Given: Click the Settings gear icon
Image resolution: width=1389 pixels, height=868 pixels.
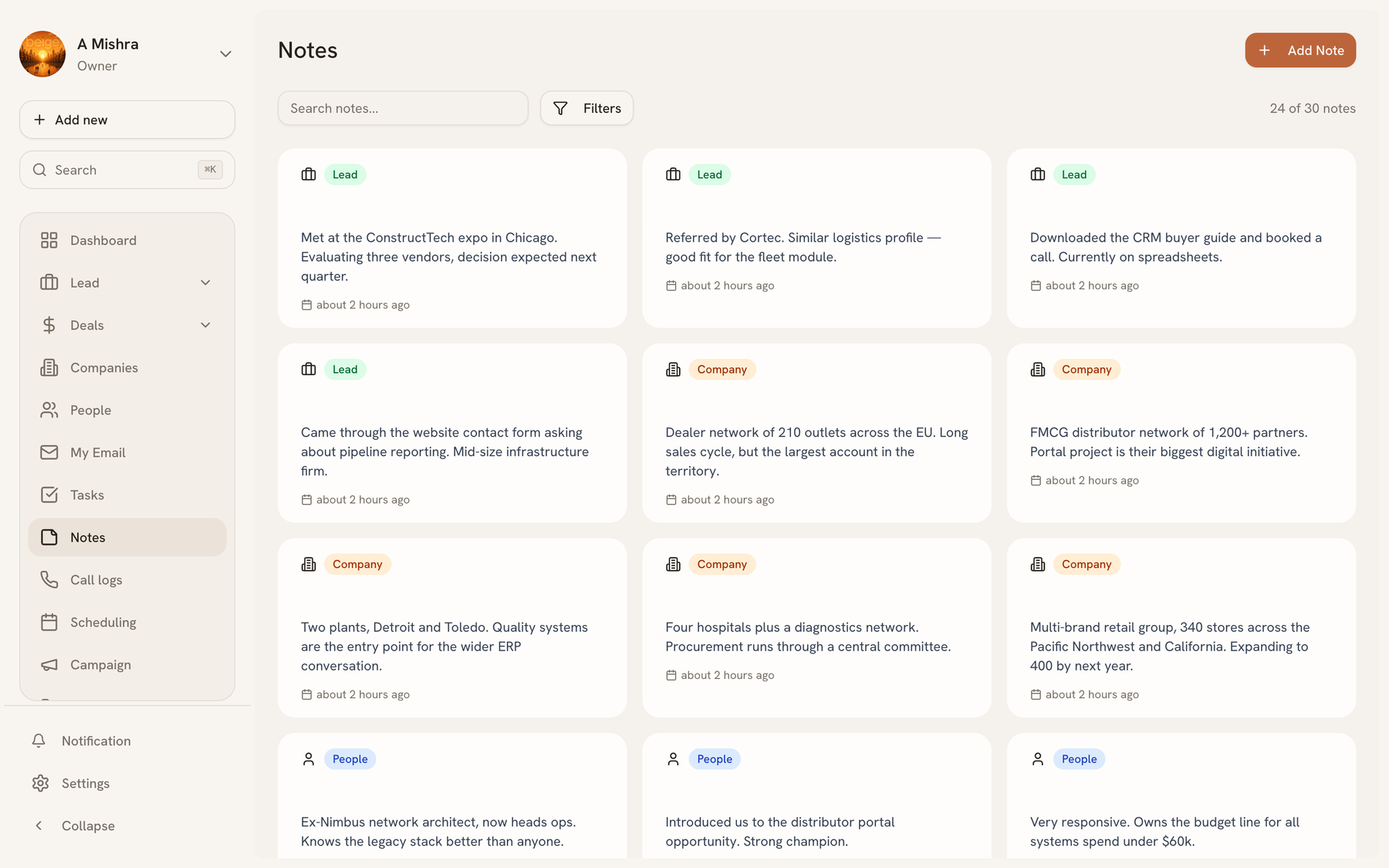Looking at the screenshot, I should tap(40, 783).
